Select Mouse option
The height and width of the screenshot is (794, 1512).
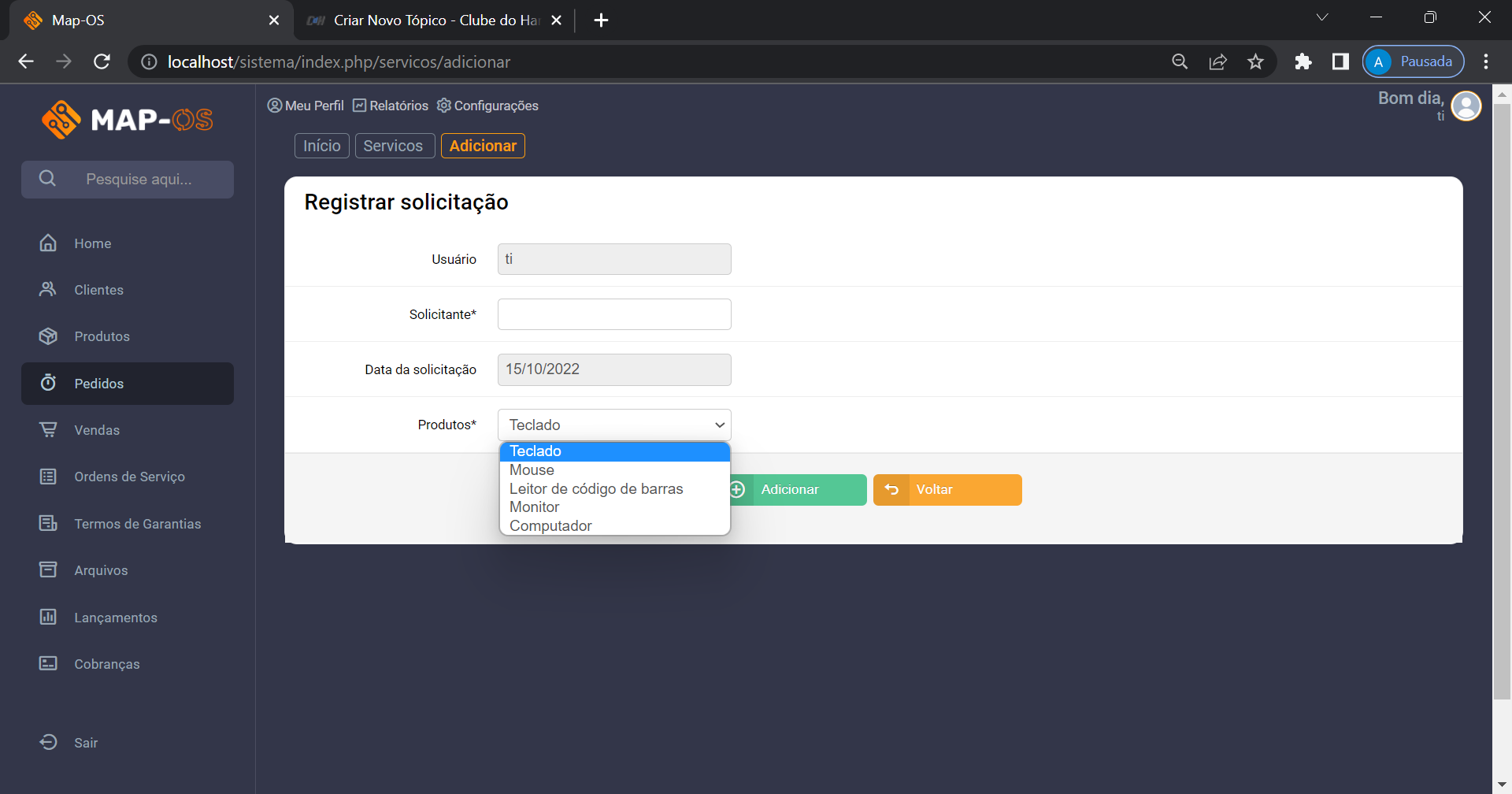tap(614, 470)
